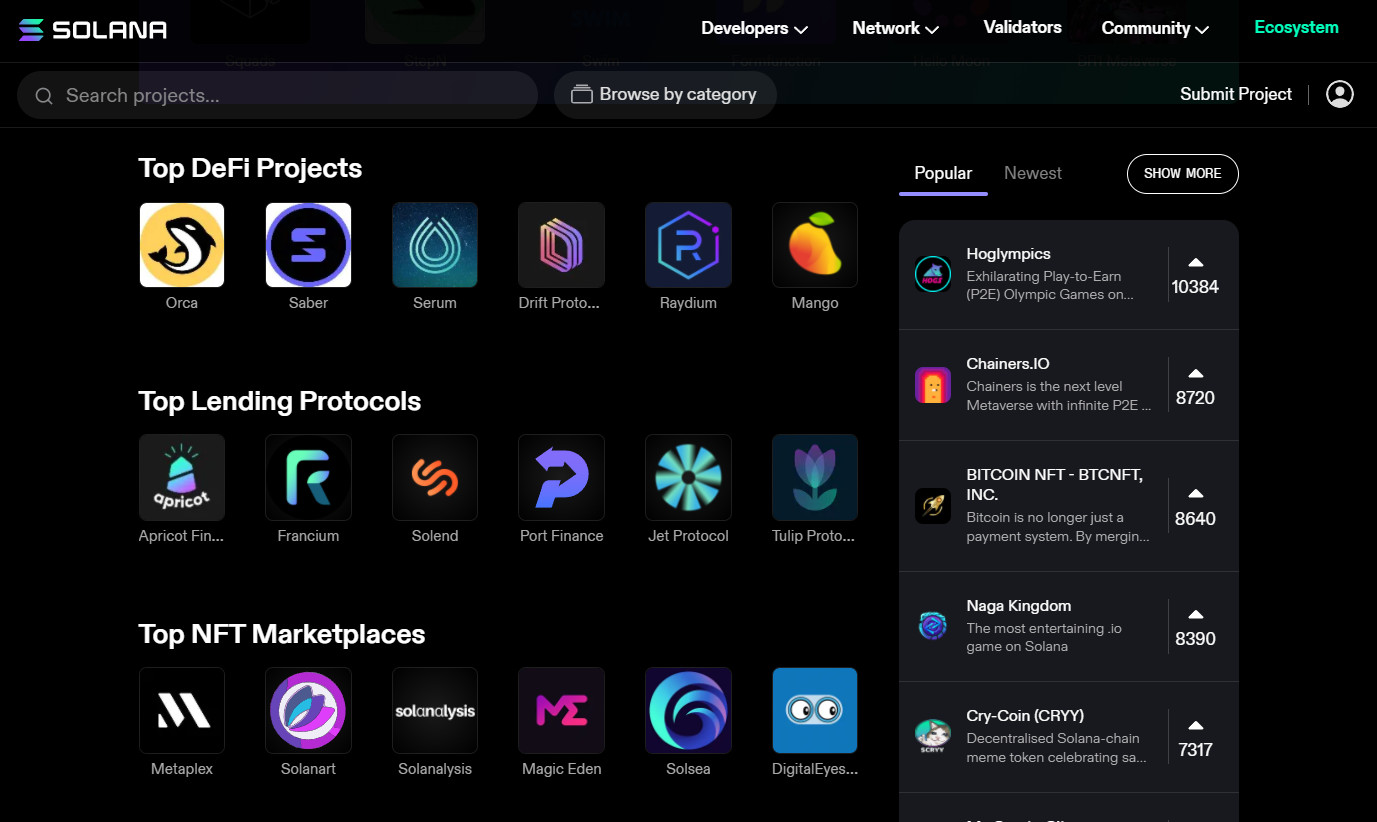The height and width of the screenshot is (822, 1377).
Task: Click the 10384 vote count
Action: tap(1195, 287)
